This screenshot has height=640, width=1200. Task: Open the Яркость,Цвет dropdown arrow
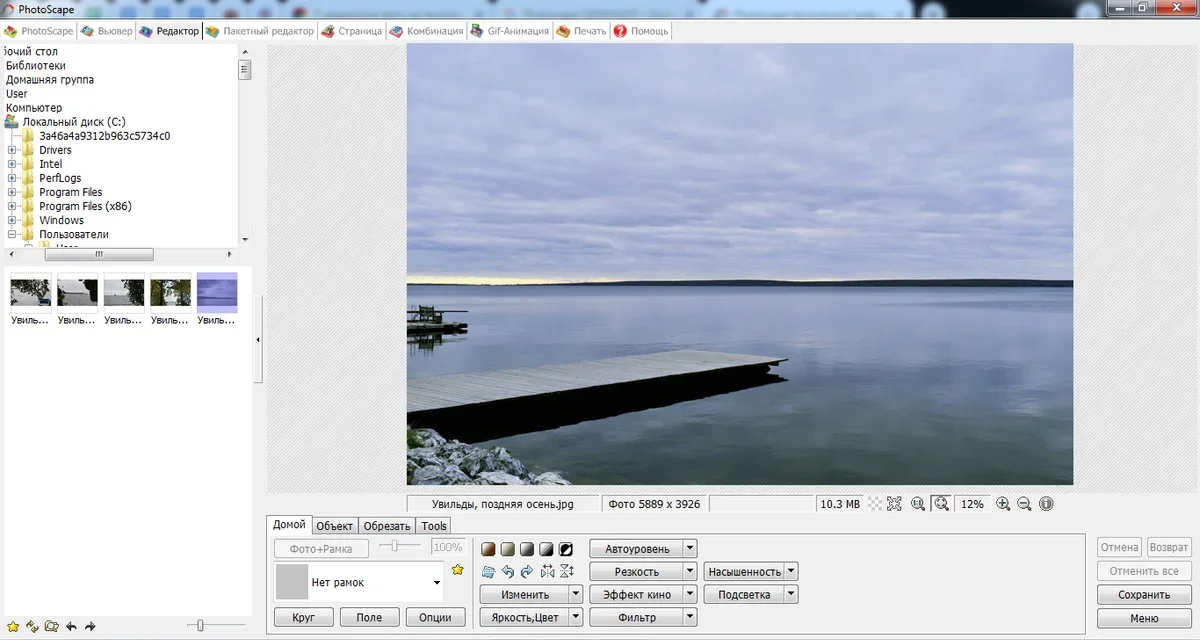tap(576, 617)
